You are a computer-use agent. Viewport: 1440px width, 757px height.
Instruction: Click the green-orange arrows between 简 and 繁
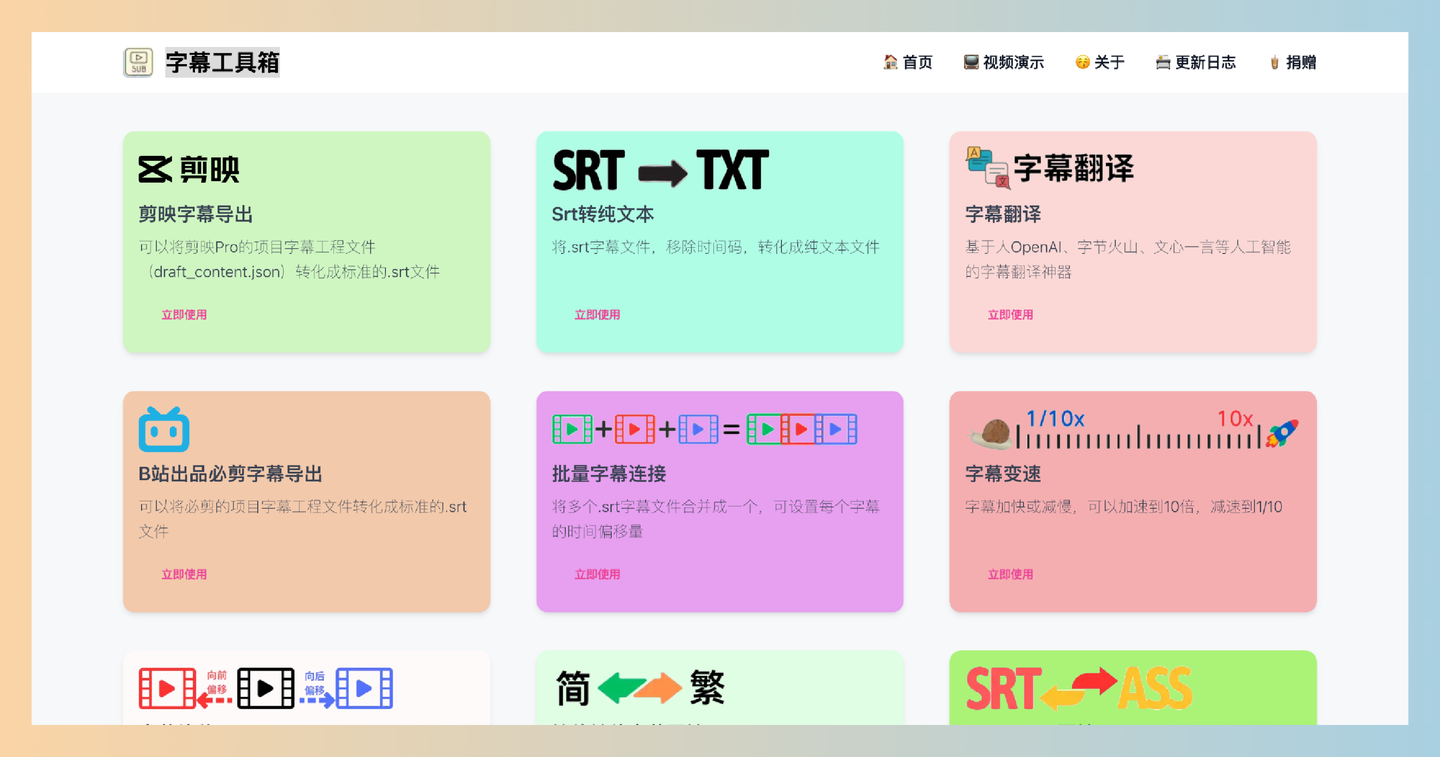640,688
